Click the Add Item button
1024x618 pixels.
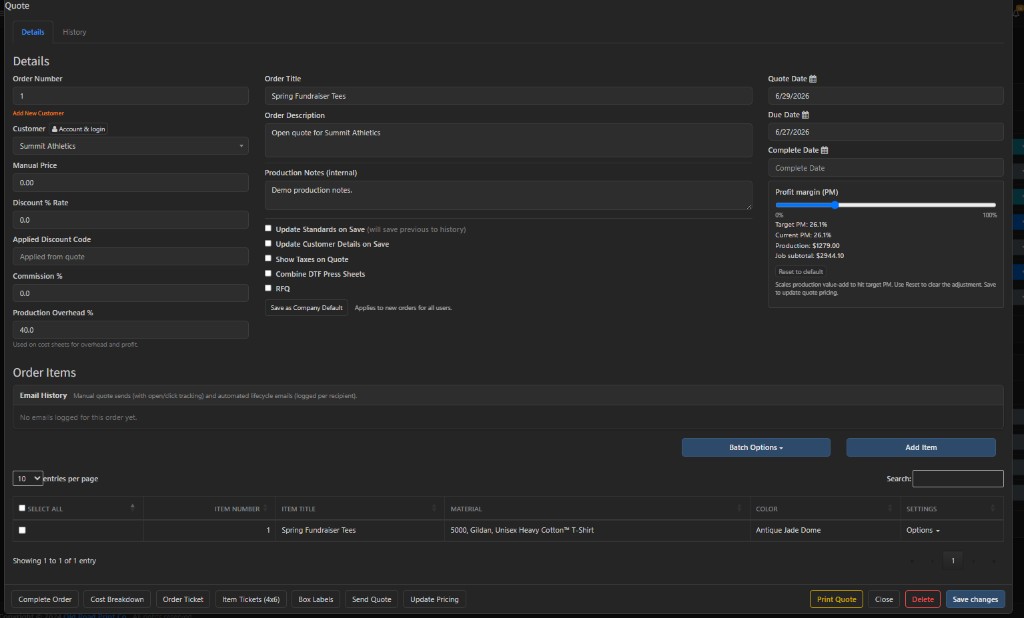pyautogui.click(x=921, y=447)
